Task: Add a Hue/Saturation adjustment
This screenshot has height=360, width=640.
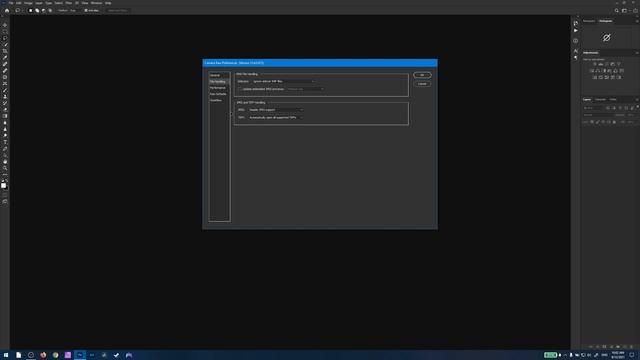Action: (591, 71)
